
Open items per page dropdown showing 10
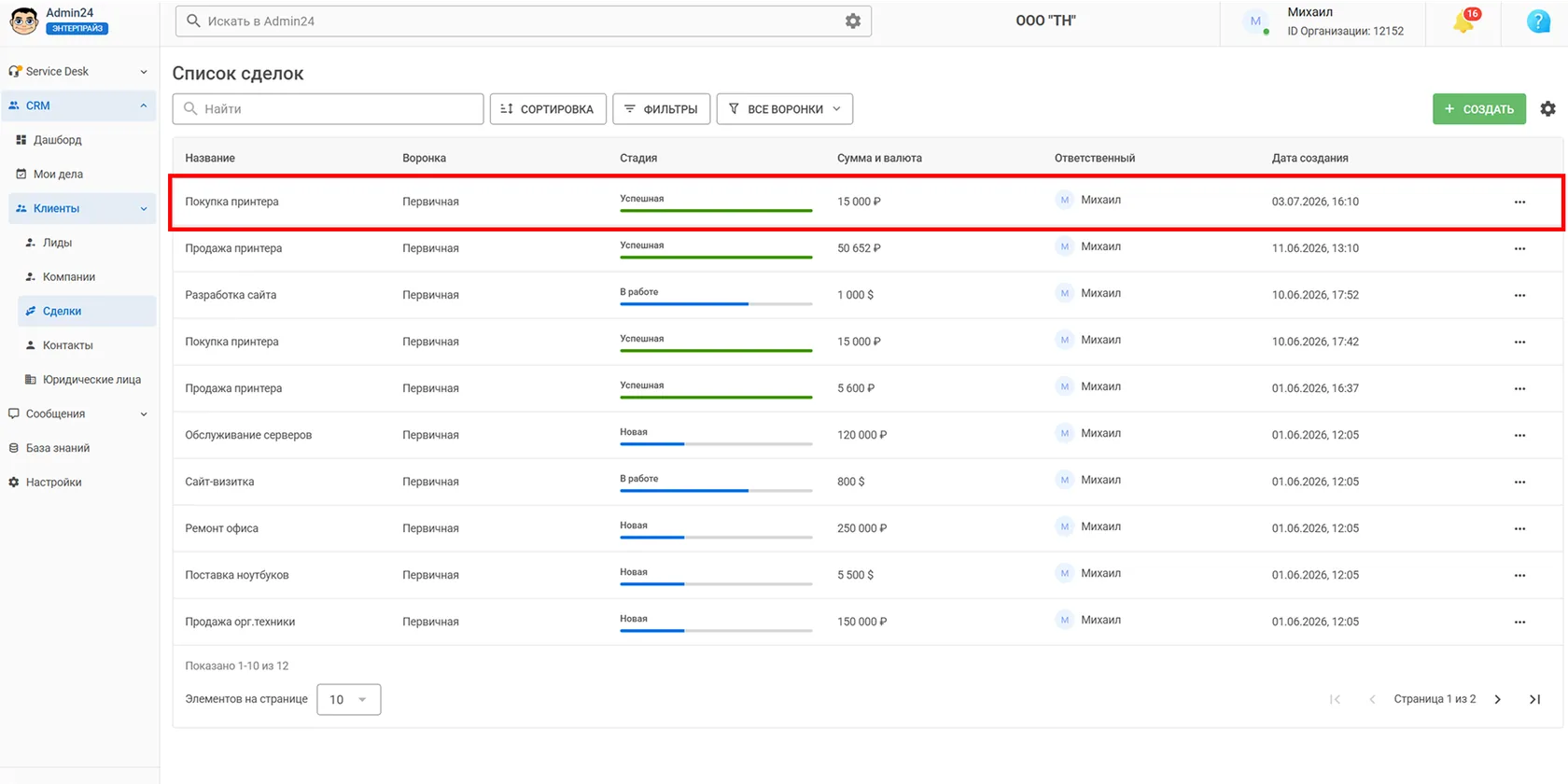[x=349, y=699]
